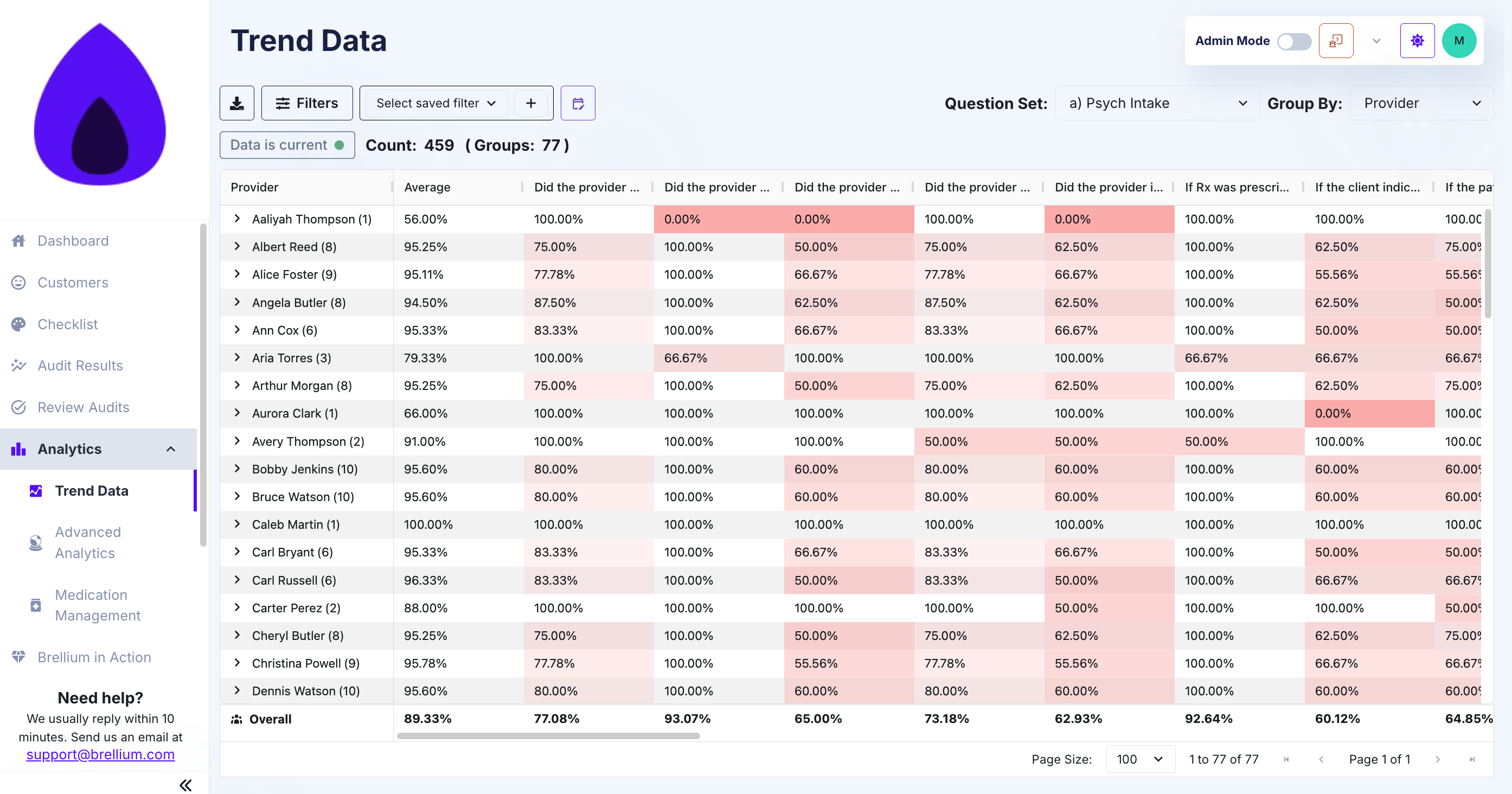Click the orange debug console icon in the header
The height and width of the screenshot is (794, 1512).
[1336, 41]
